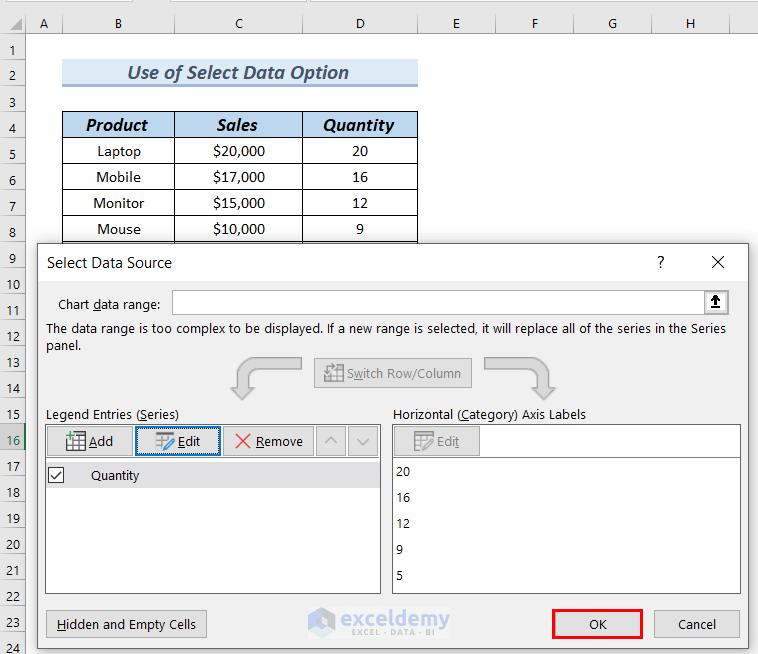
Task: Select axis label 20 in the list
Action: tap(403, 472)
